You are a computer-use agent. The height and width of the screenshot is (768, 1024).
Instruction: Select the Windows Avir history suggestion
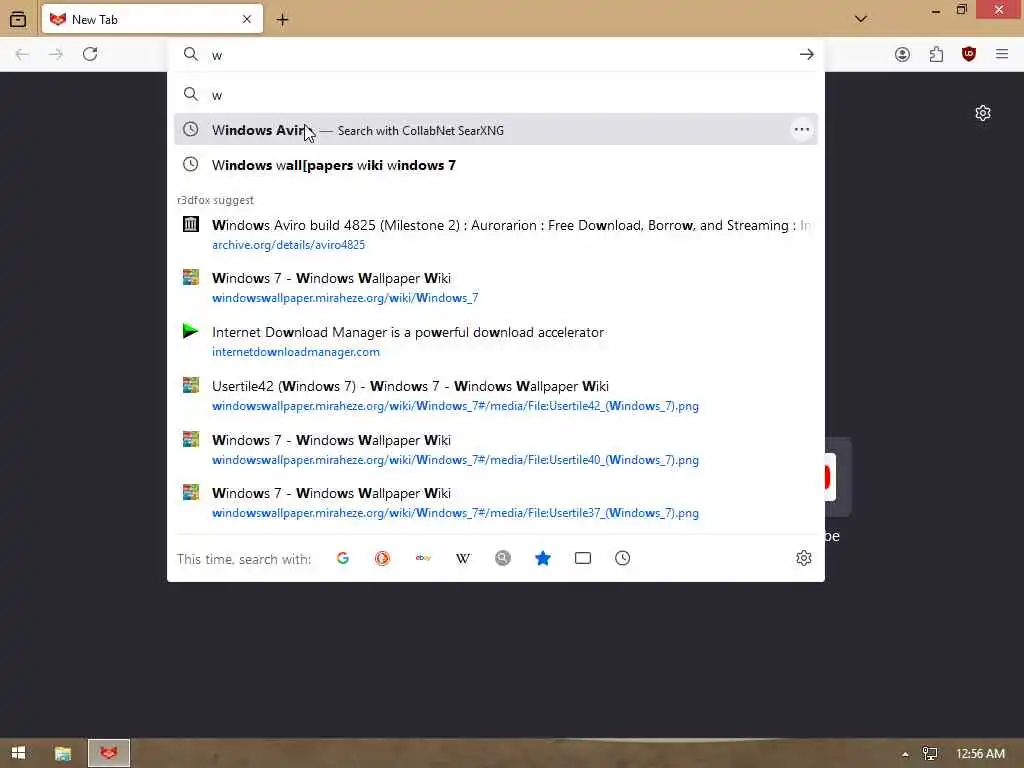tap(496, 129)
